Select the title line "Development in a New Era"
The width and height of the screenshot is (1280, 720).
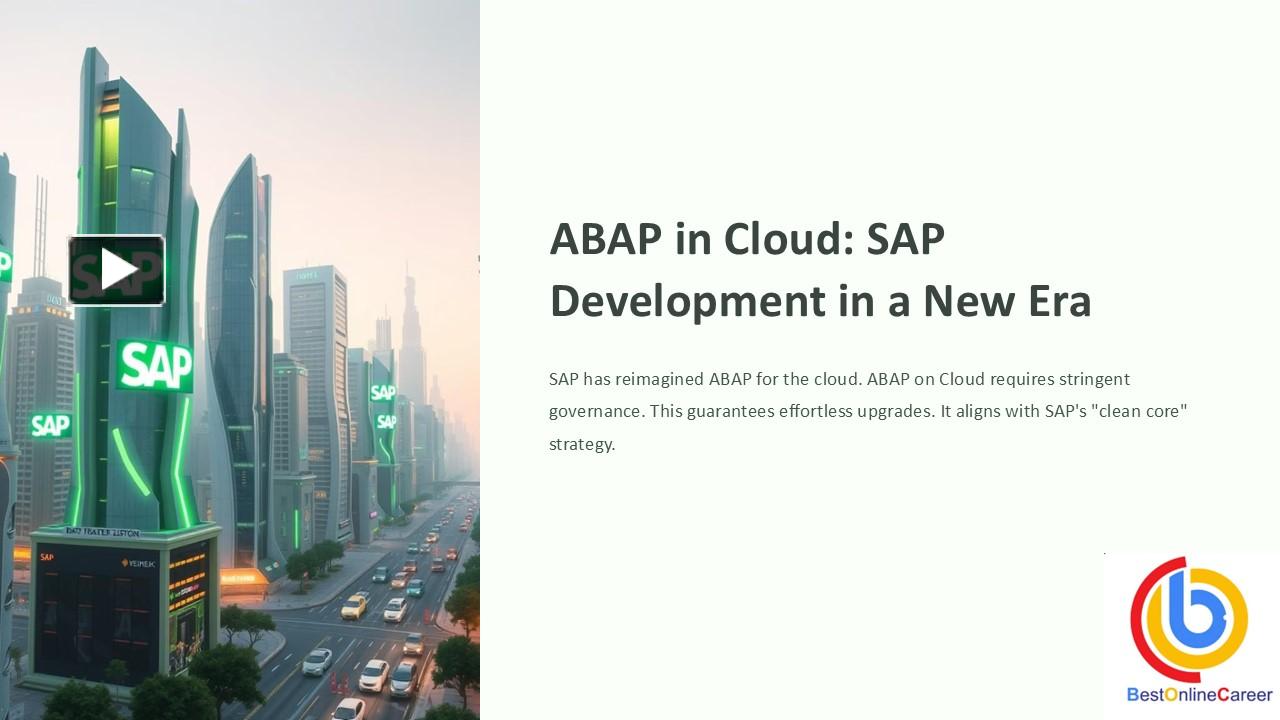(x=820, y=301)
